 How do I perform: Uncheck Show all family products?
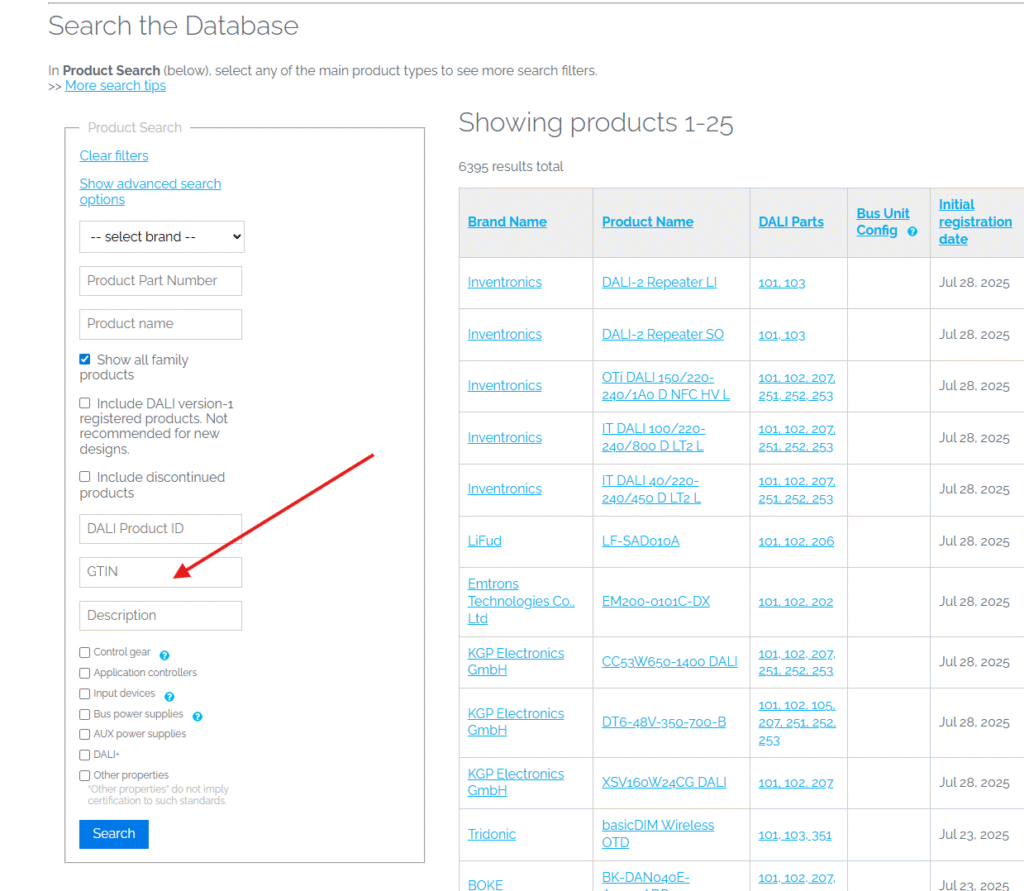point(85,359)
